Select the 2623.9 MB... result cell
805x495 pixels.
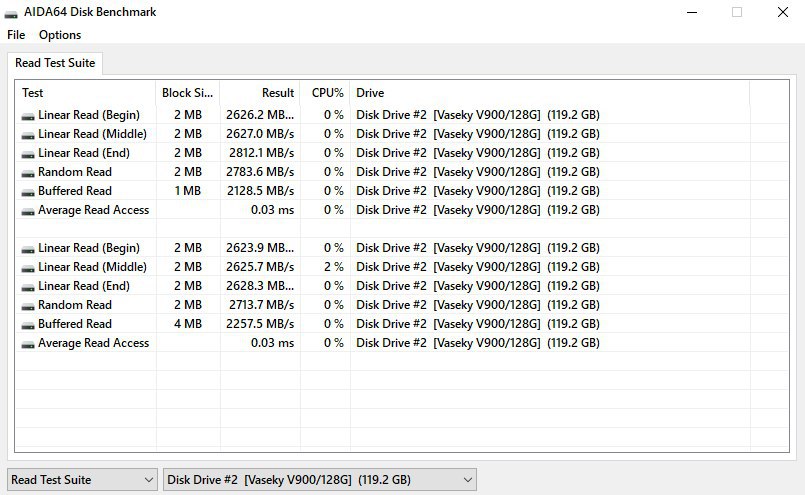coord(260,248)
